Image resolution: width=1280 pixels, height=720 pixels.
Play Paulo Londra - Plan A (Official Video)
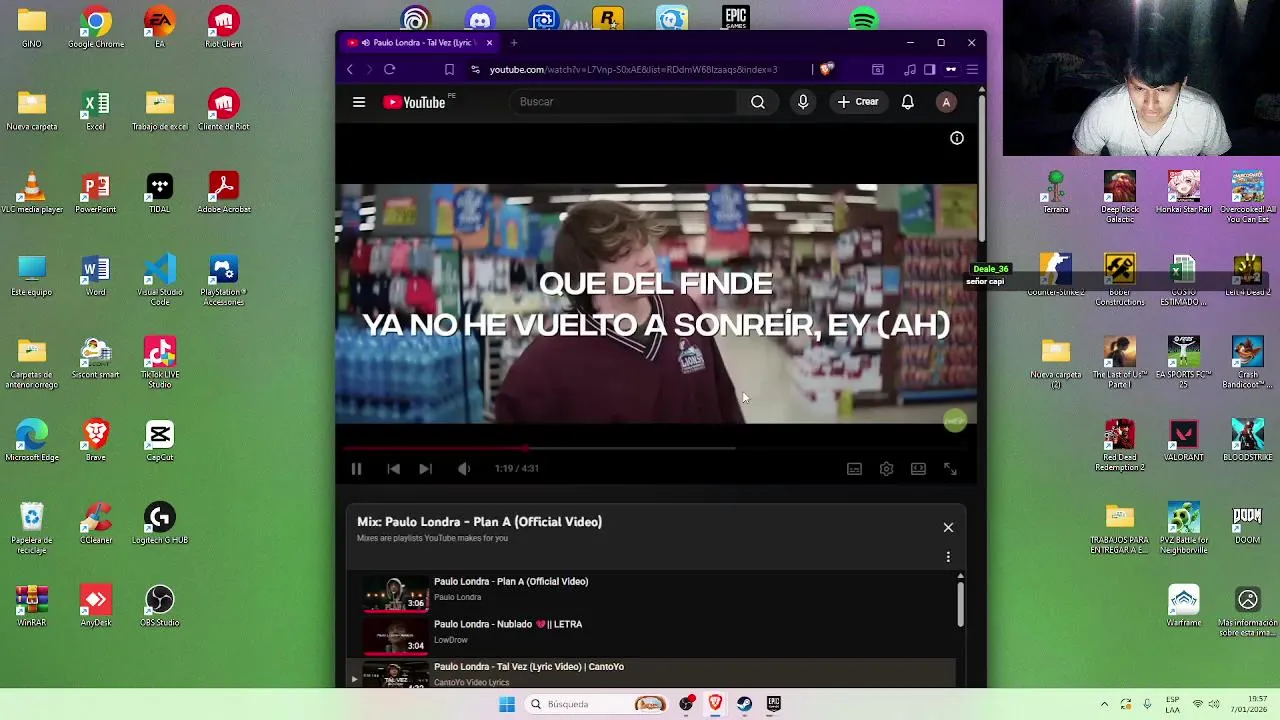[x=511, y=581]
